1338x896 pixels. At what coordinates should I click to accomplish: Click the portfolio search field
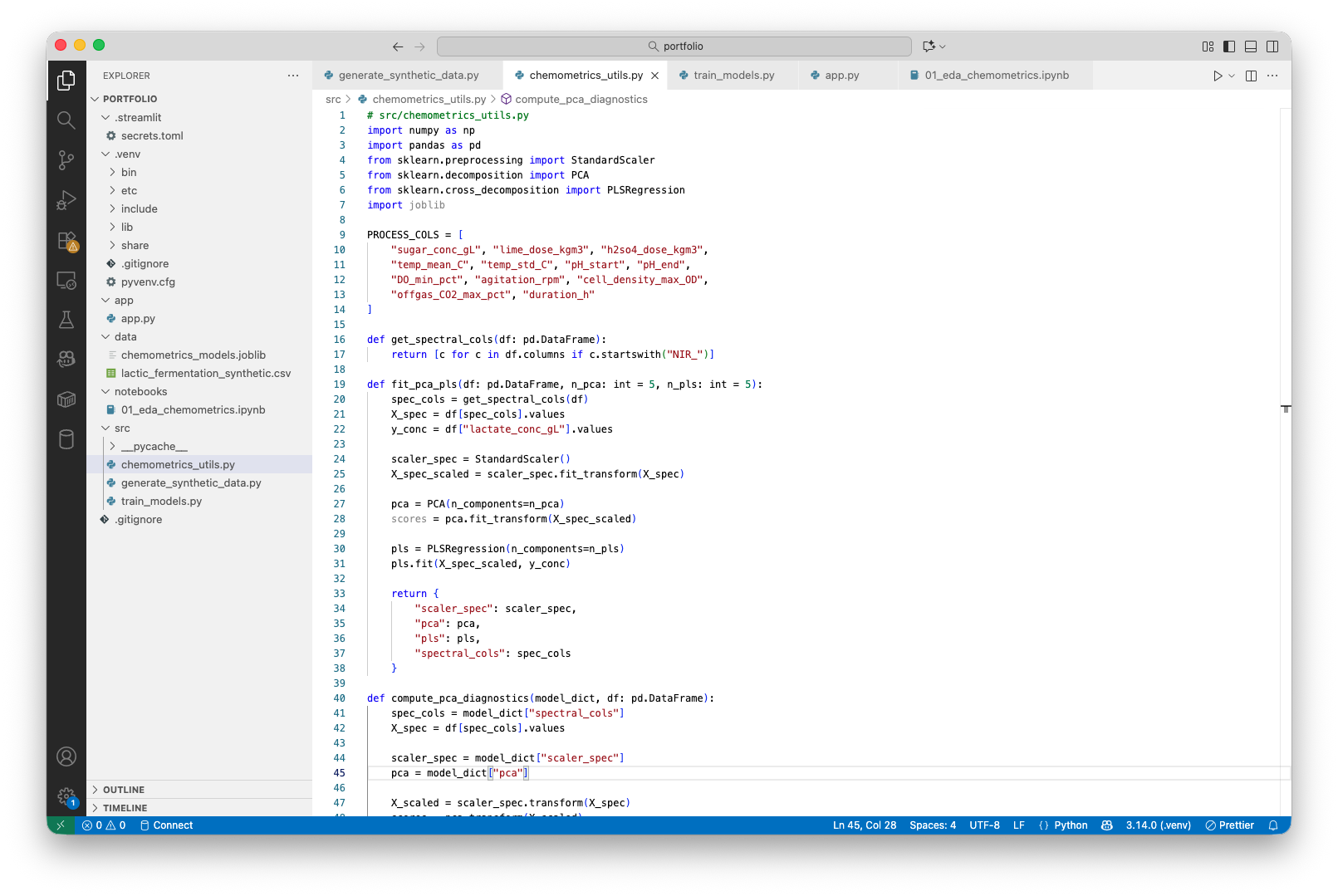point(674,47)
